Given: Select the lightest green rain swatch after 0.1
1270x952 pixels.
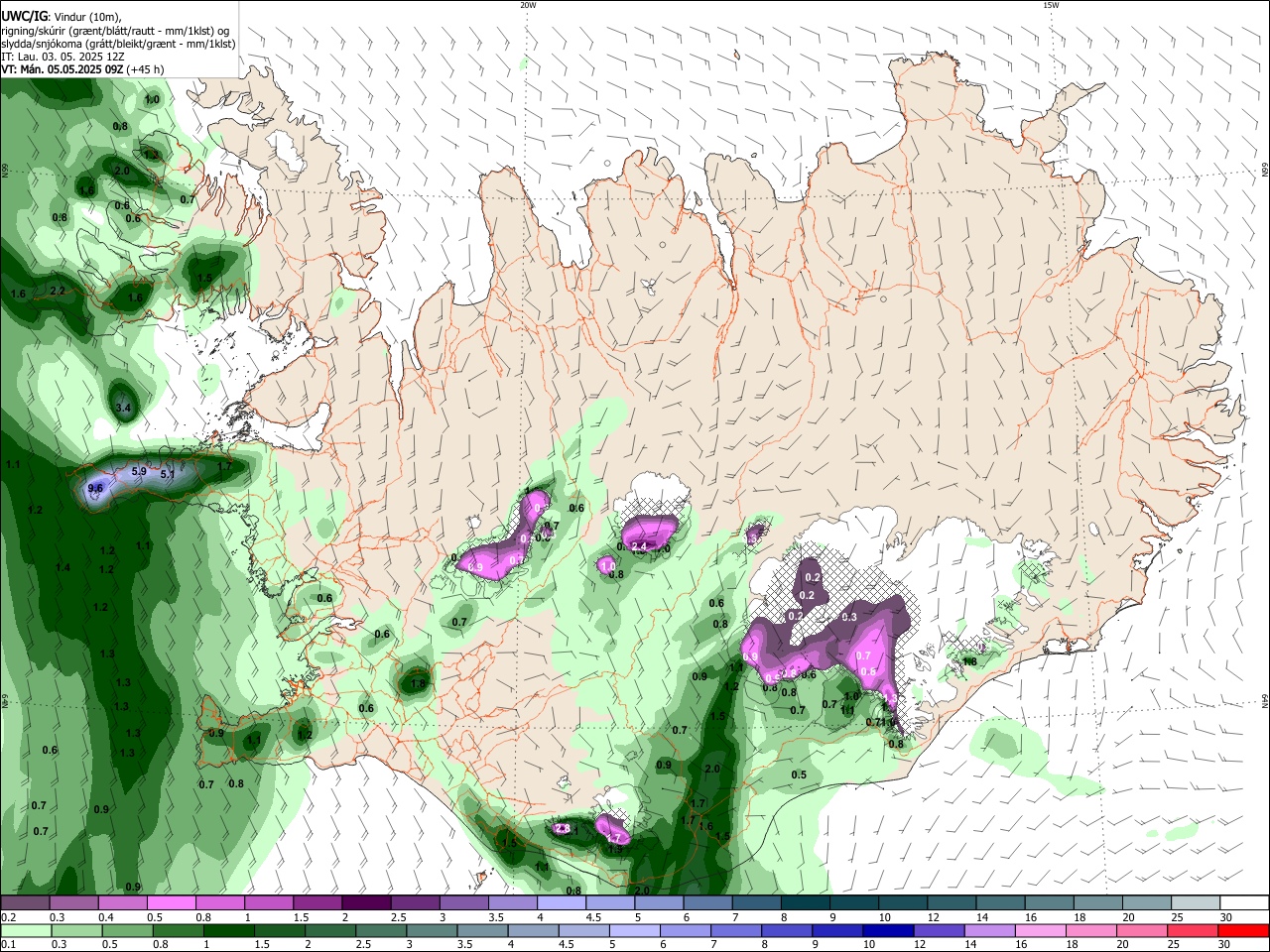Looking at the screenshot, I should click(x=25, y=930).
